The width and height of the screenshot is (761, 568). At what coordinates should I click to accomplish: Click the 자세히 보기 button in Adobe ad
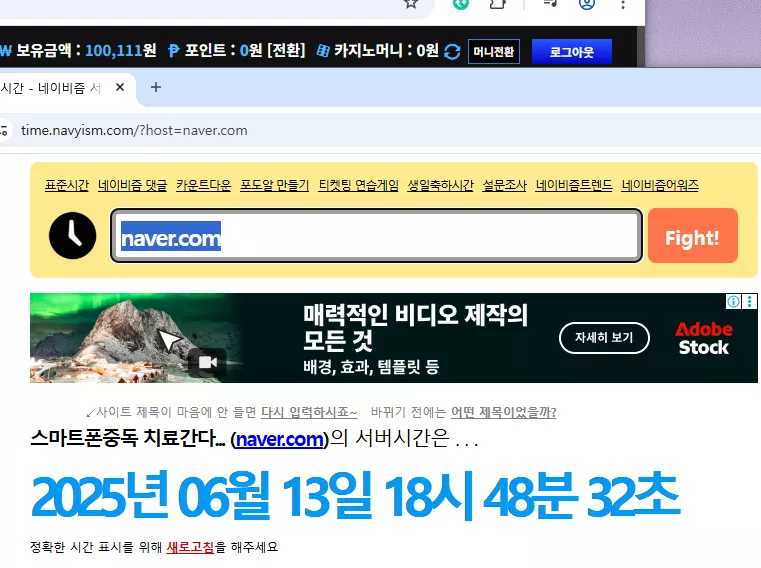click(x=604, y=338)
